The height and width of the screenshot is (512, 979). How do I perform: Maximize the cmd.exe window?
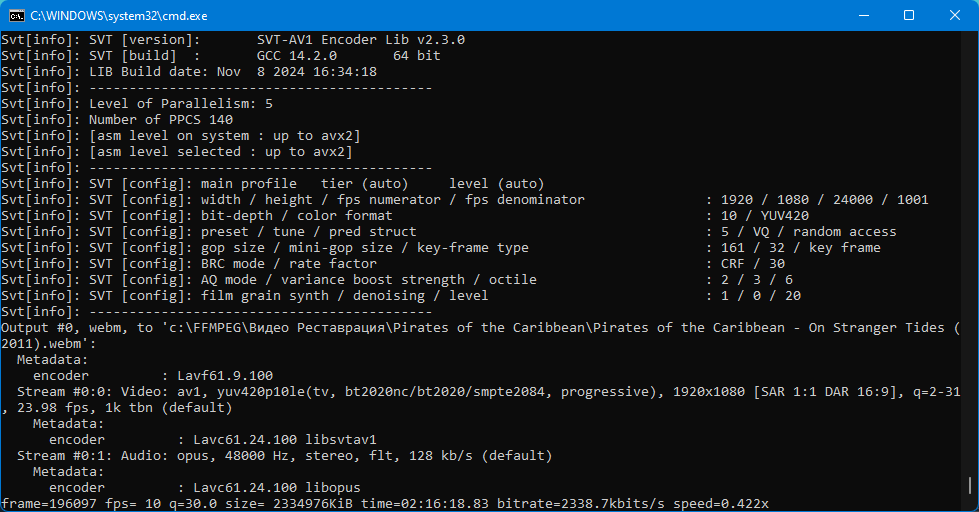(x=908, y=15)
